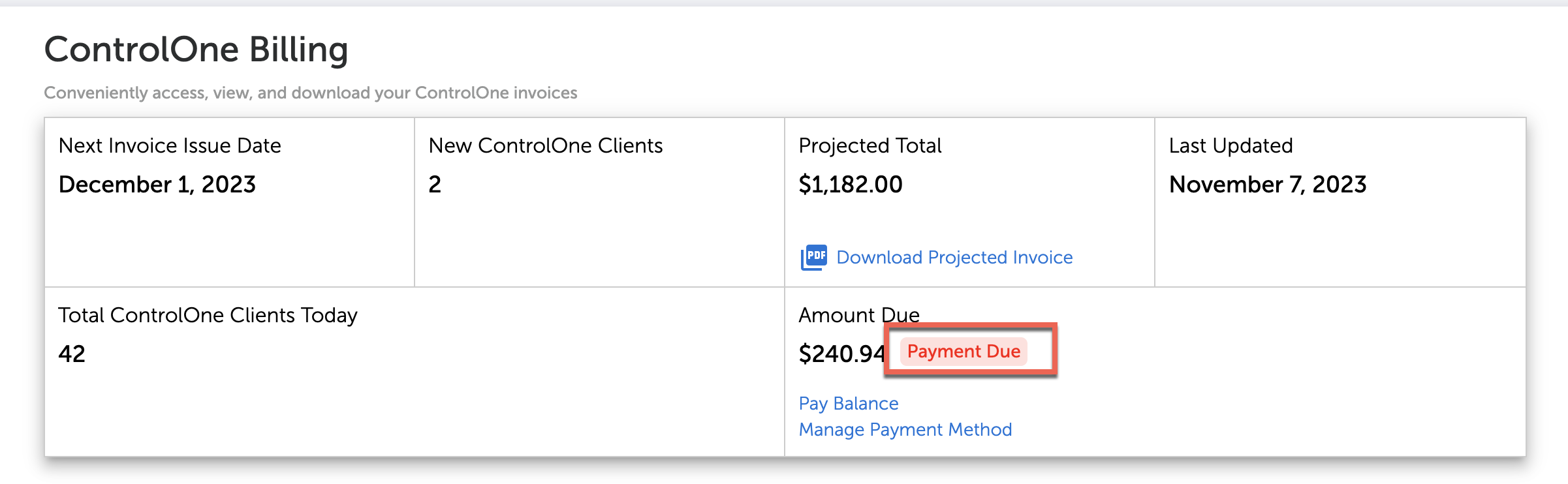The height and width of the screenshot is (484, 1568).
Task: Click the red Payment Due badge
Action: click(963, 352)
